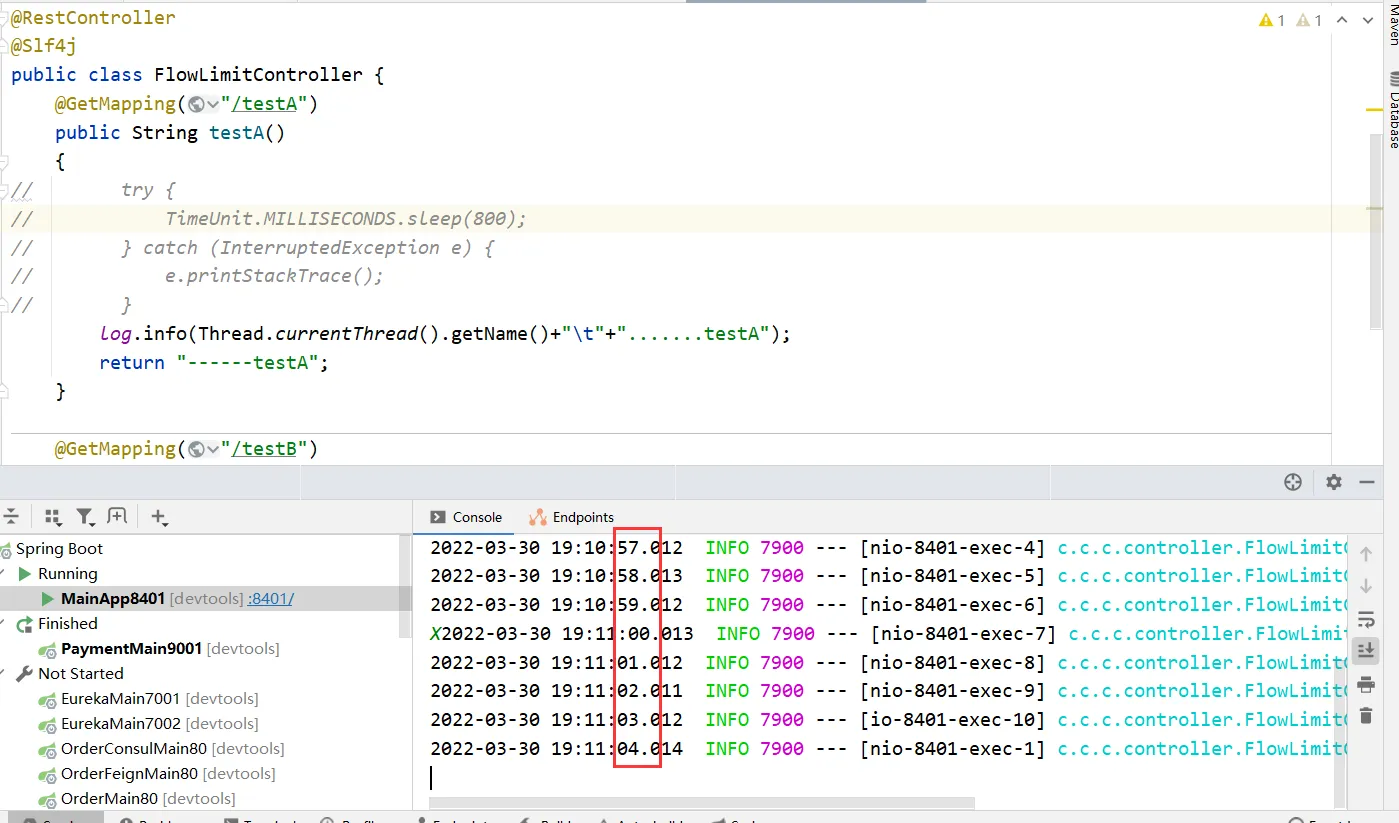Click the commented e.printStackTrace() line
1399x823 pixels.
pyautogui.click(x=275, y=276)
